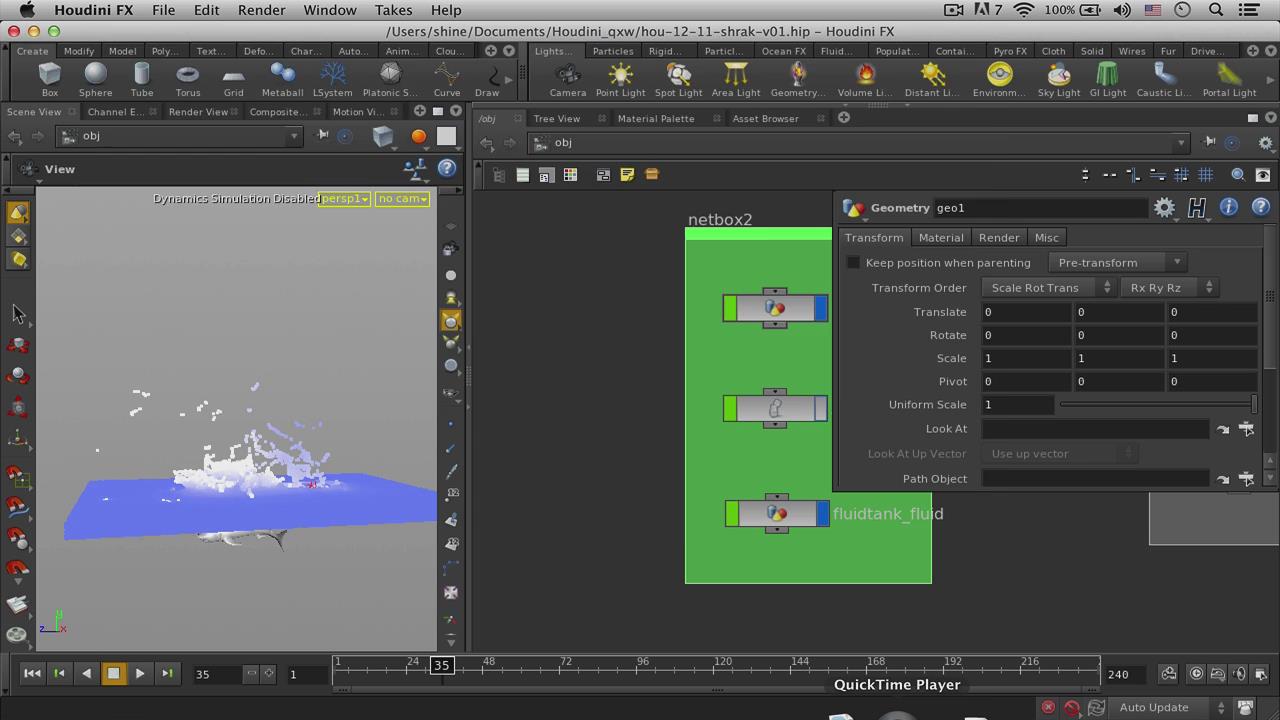Open the viewport help icon

(x=447, y=169)
